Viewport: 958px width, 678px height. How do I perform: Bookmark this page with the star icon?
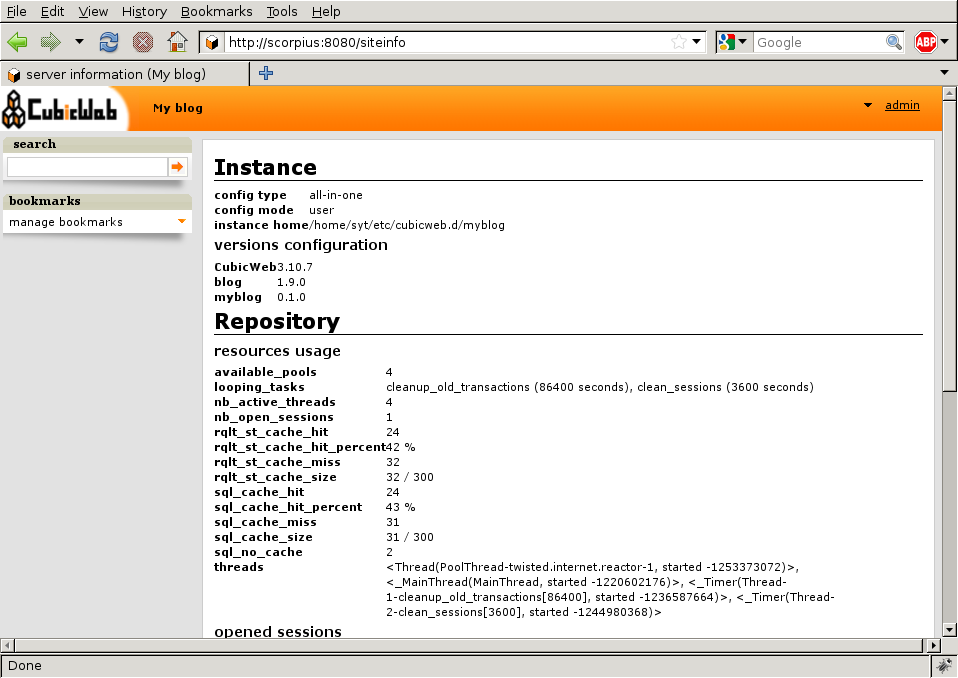pyautogui.click(x=678, y=42)
